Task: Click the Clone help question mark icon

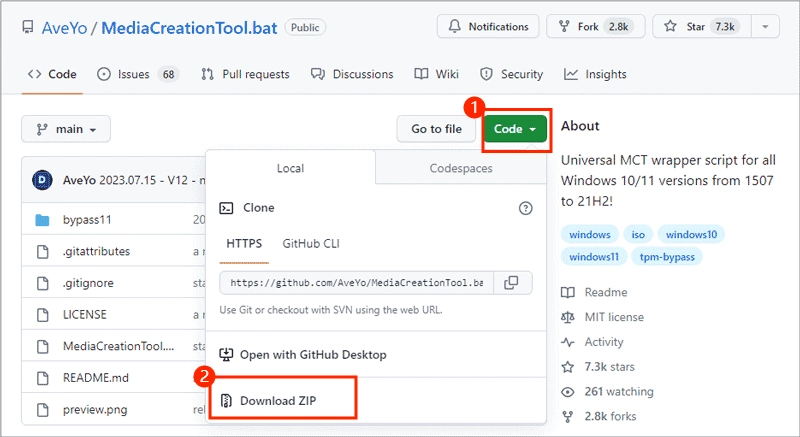Action: [526, 208]
